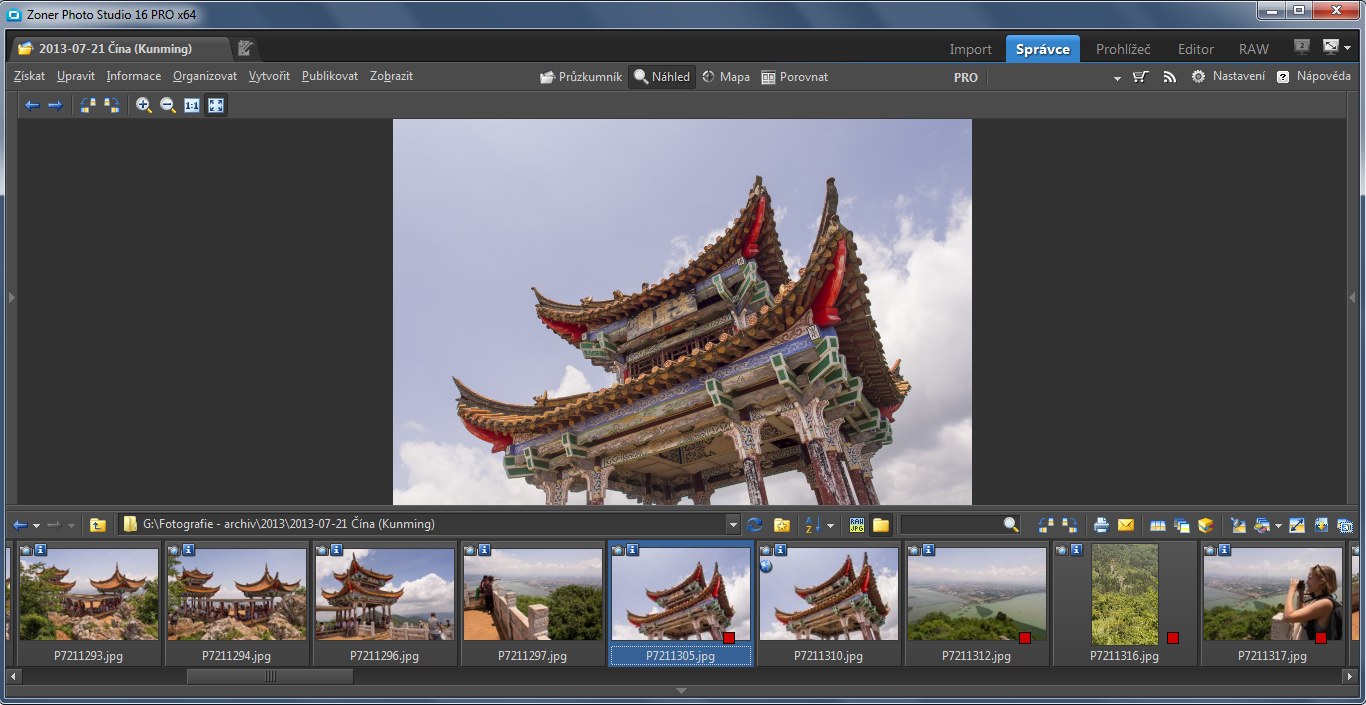Open the Zobrazit menu
1366x705 pixels.
pos(391,76)
